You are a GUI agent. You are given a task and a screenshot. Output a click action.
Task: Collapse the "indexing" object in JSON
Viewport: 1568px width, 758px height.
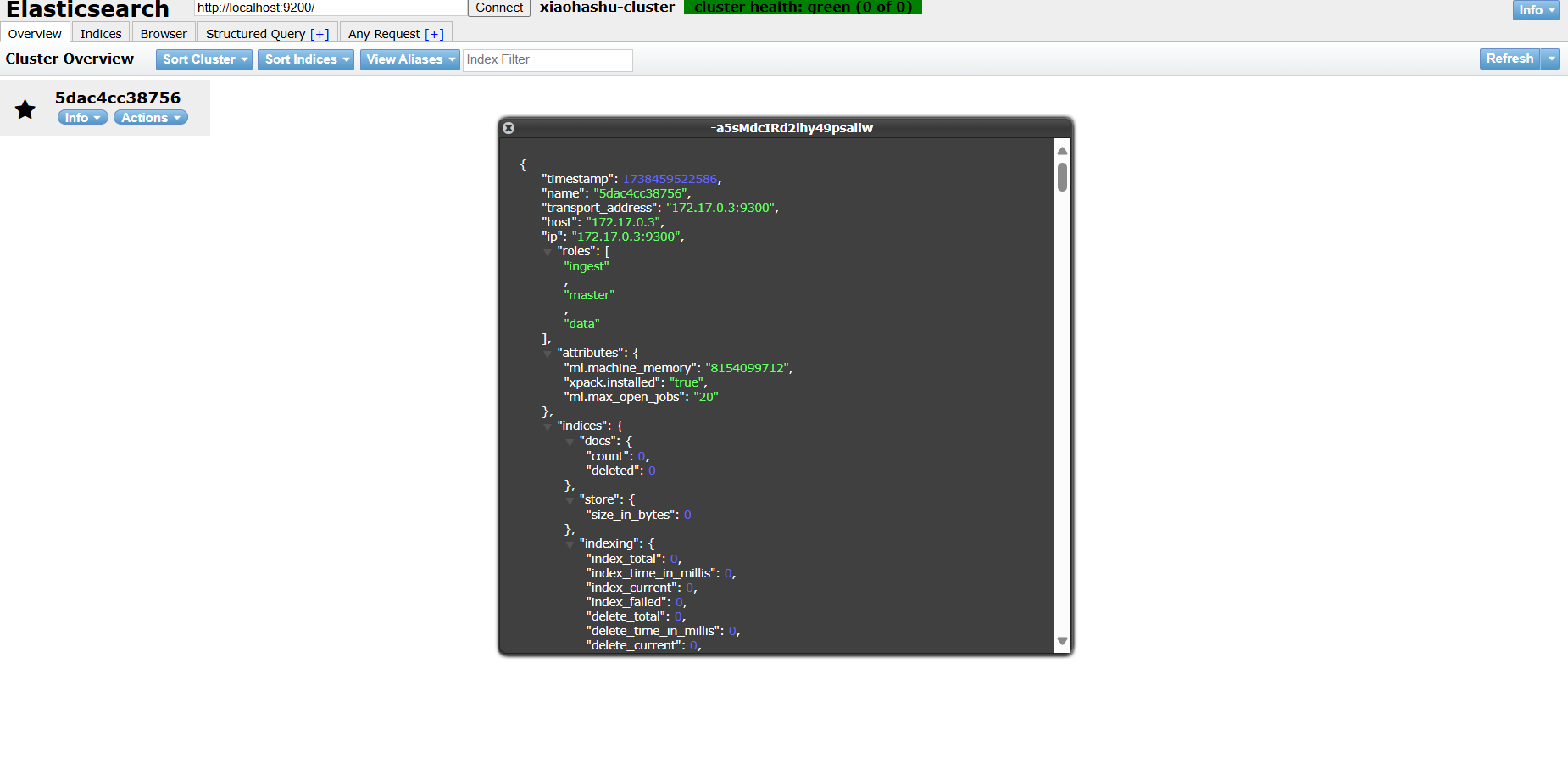(570, 544)
